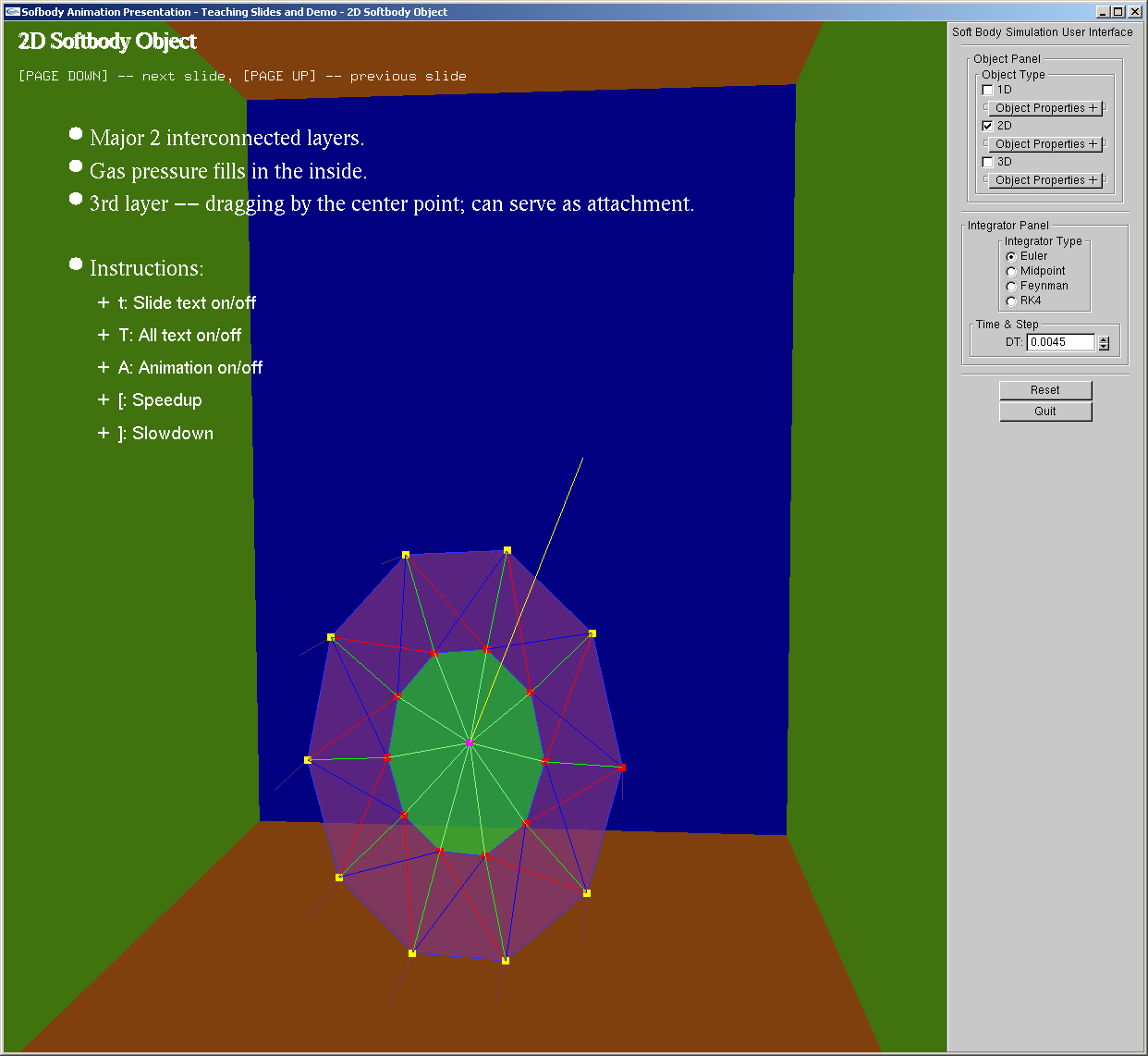1148x1056 pixels.
Task: Click the DT time step input field
Action: click(1060, 342)
